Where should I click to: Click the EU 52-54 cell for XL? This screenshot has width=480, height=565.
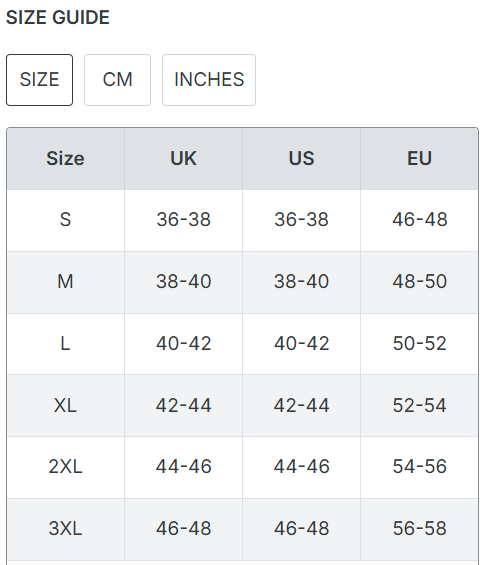click(419, 405)
